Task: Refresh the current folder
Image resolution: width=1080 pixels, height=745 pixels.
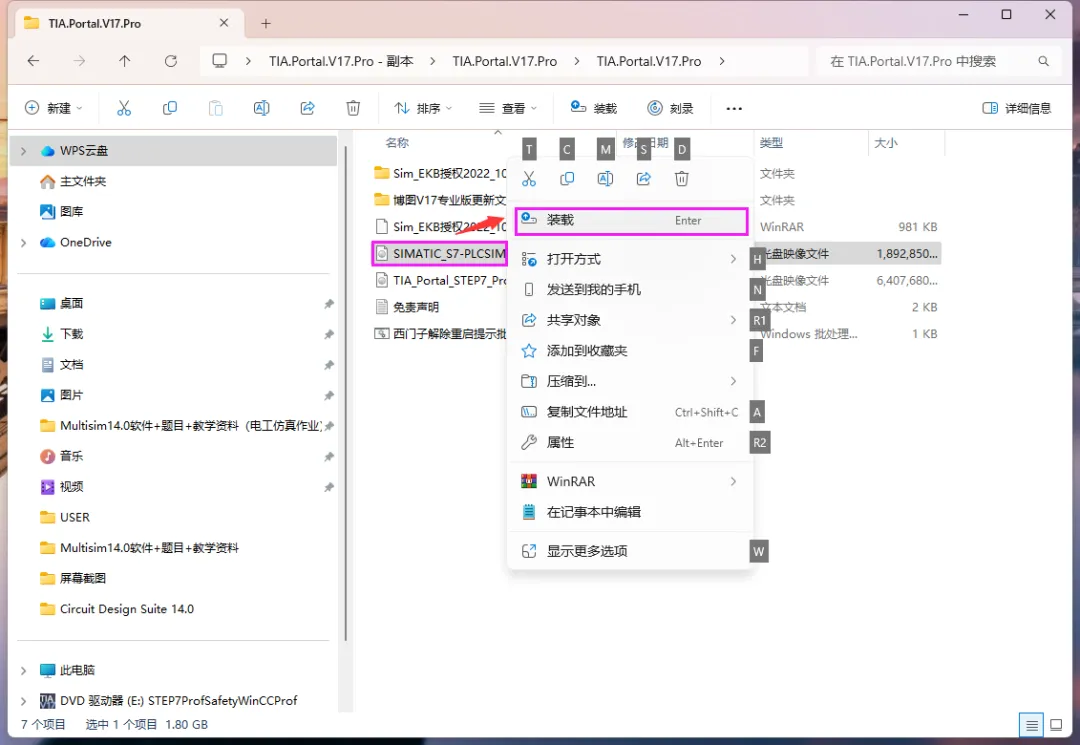Action: pos(171,61)
